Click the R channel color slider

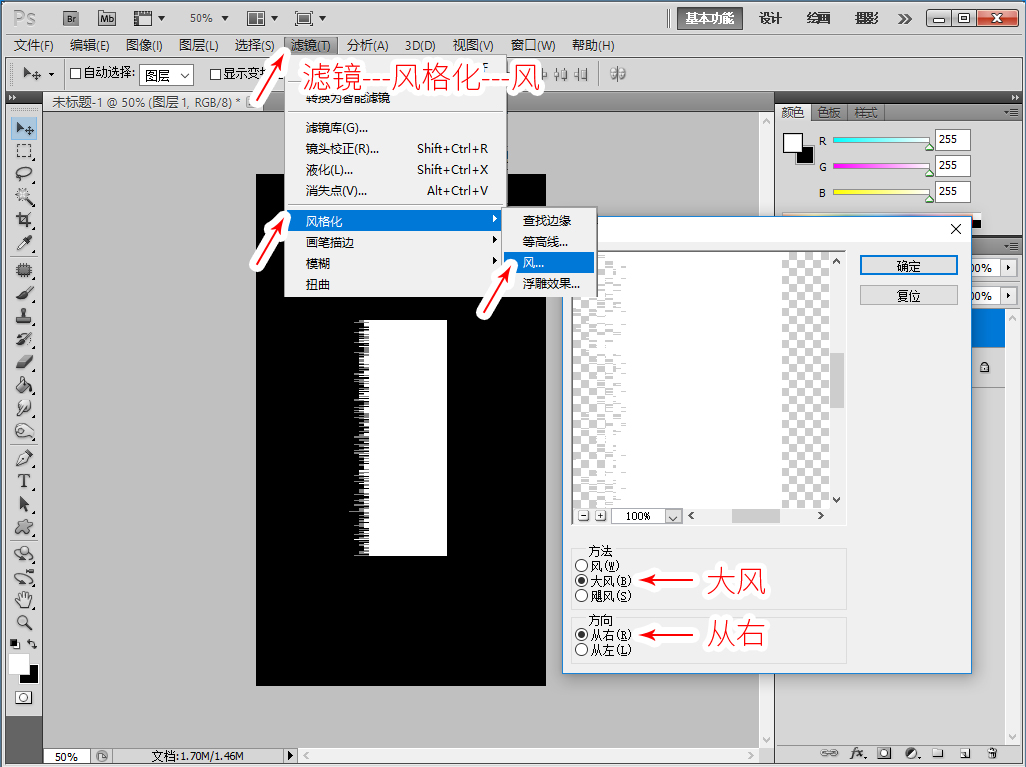click(881, 141)
